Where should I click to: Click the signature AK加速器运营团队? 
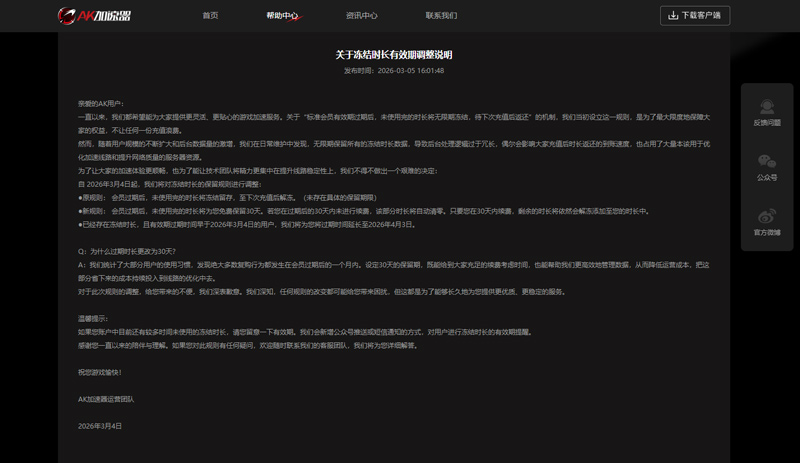coord(106,399)
